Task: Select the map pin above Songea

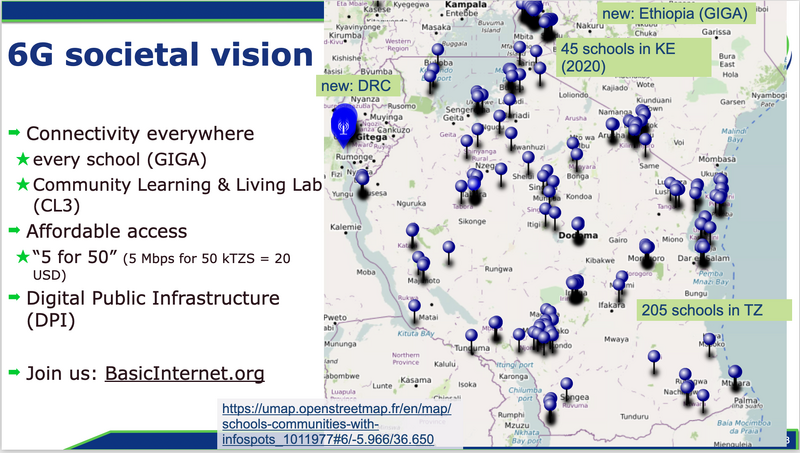Action: (566, 389)
